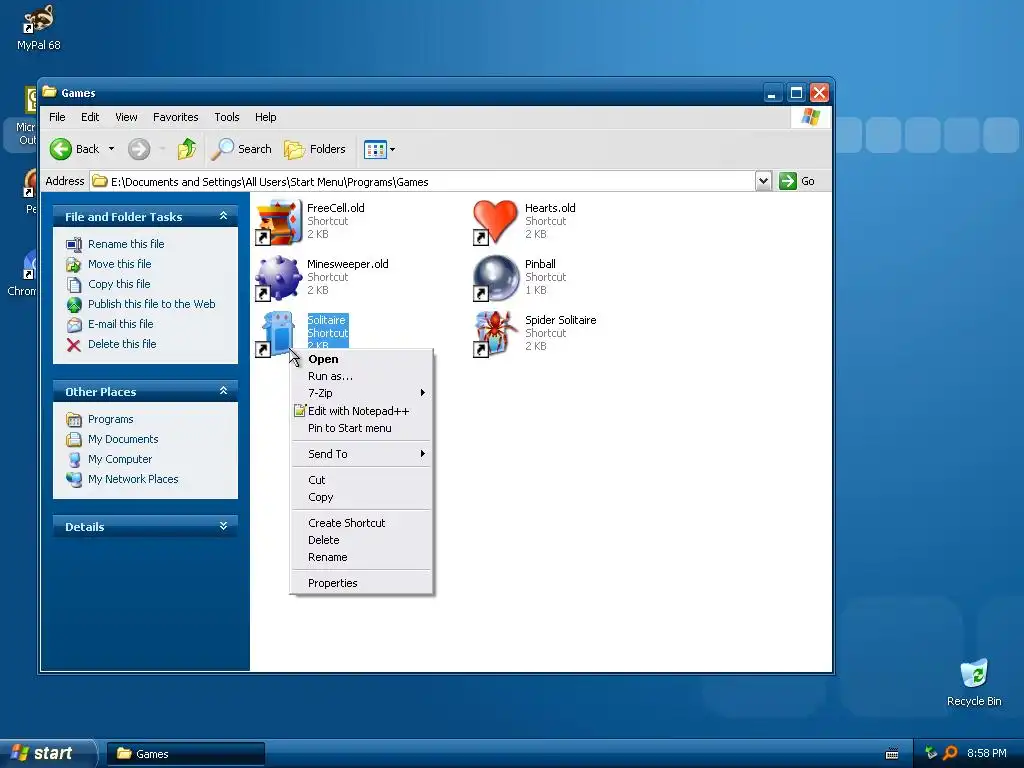This screenshot has height=768, width=1024.
Task: Select the Minesweeper.old mine icon
Action: click(x=279, y=278)
